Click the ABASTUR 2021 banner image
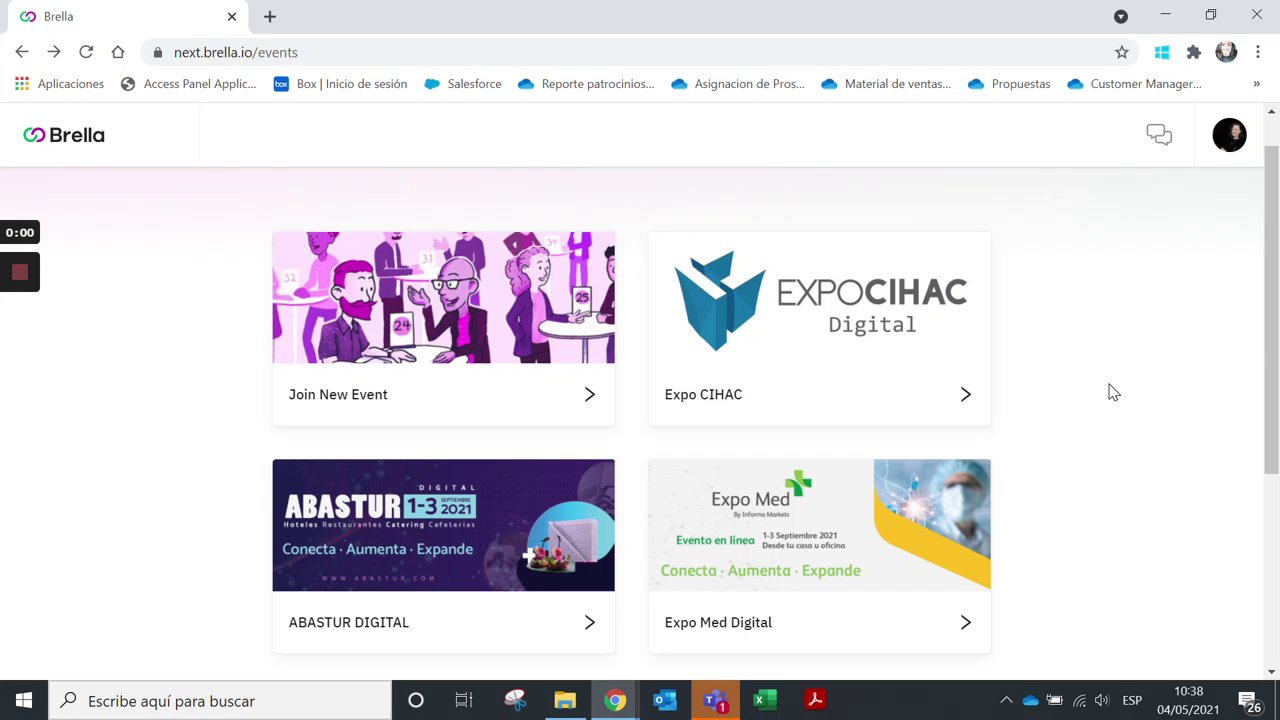Viewport: 1280px width, 720px height. [x=444, y=525]
